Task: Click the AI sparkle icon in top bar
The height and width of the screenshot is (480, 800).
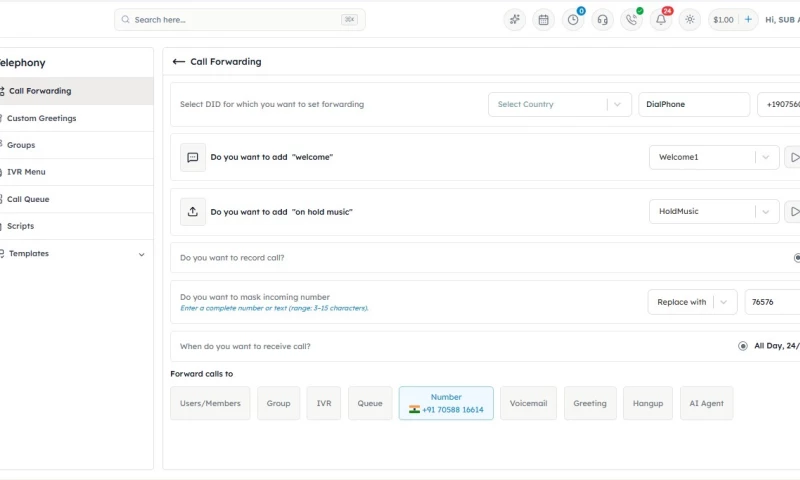Action: pyautogui.click(x=514, y=20)
